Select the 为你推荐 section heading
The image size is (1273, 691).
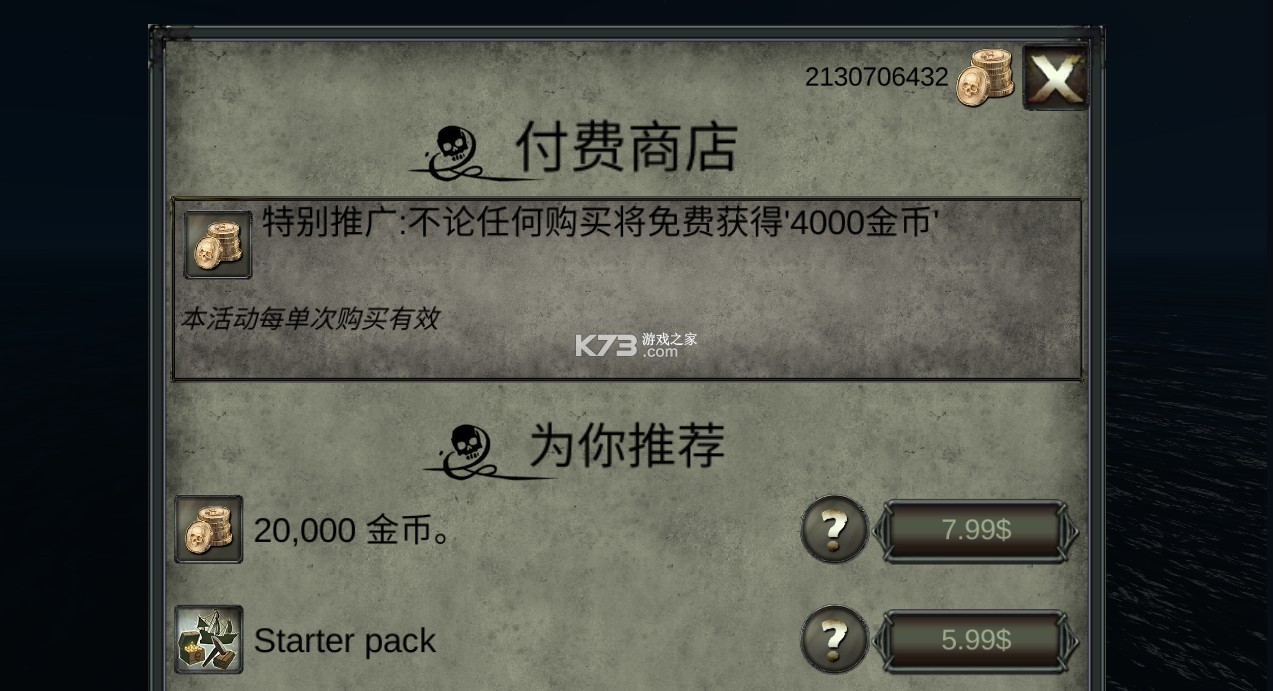[x=627, y=445]
